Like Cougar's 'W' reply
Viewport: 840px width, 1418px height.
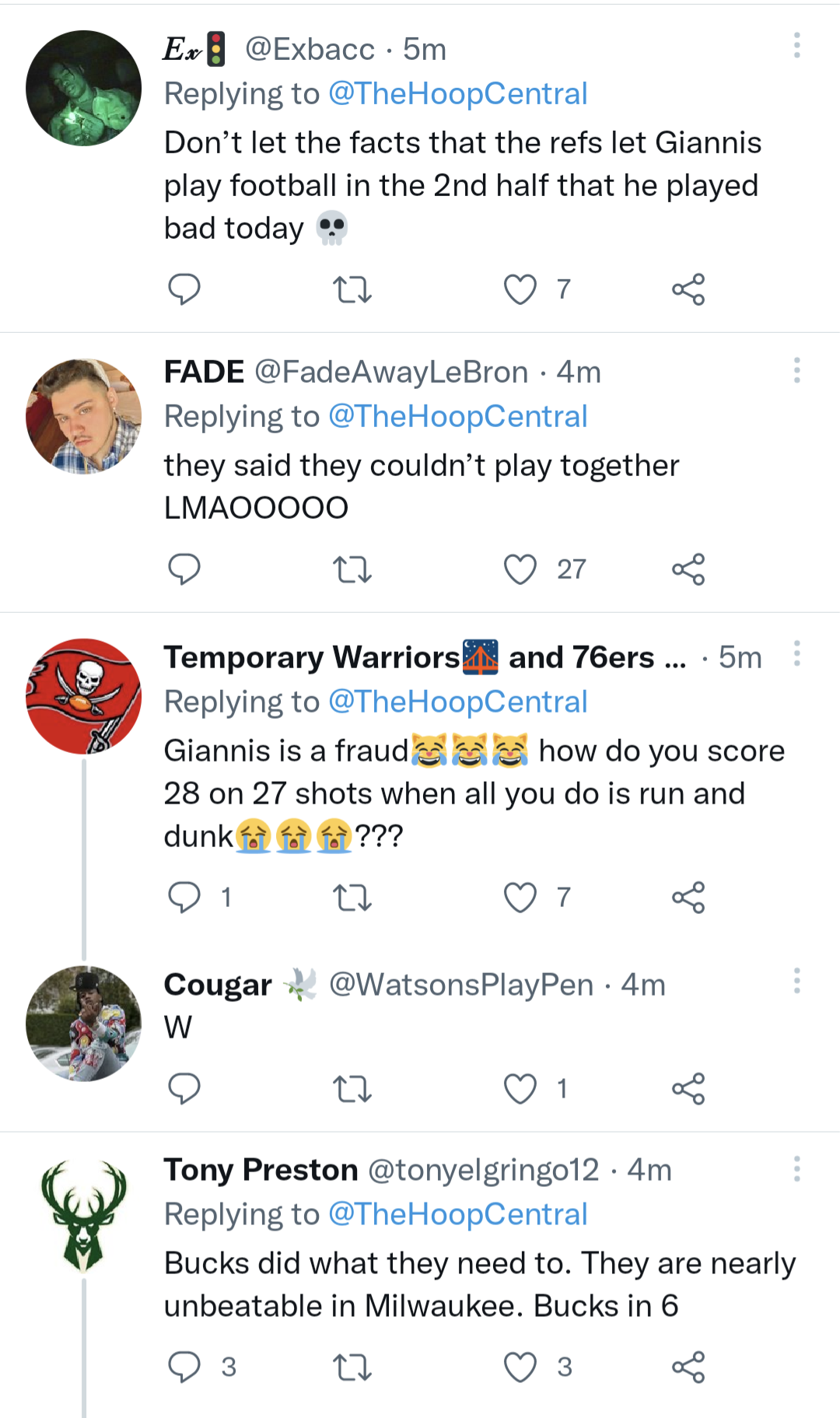tap(520, 1088)
